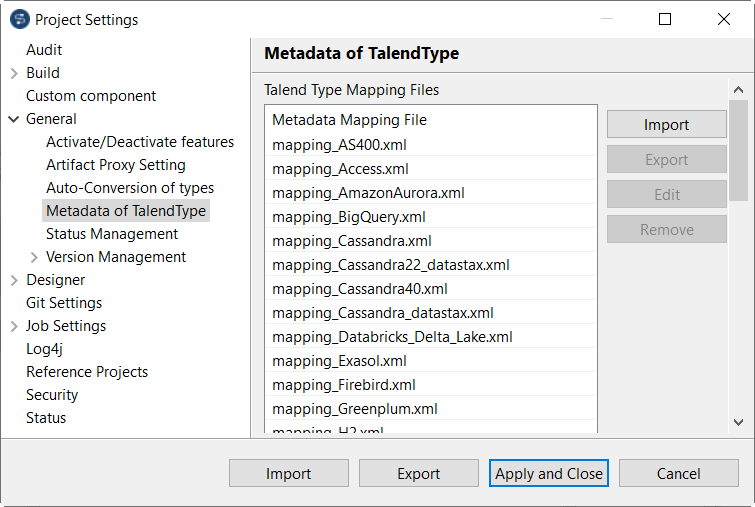Viewport: 755px width, 507px height.
Task: Expand the Job Settings node
Action: coord(14,326)
